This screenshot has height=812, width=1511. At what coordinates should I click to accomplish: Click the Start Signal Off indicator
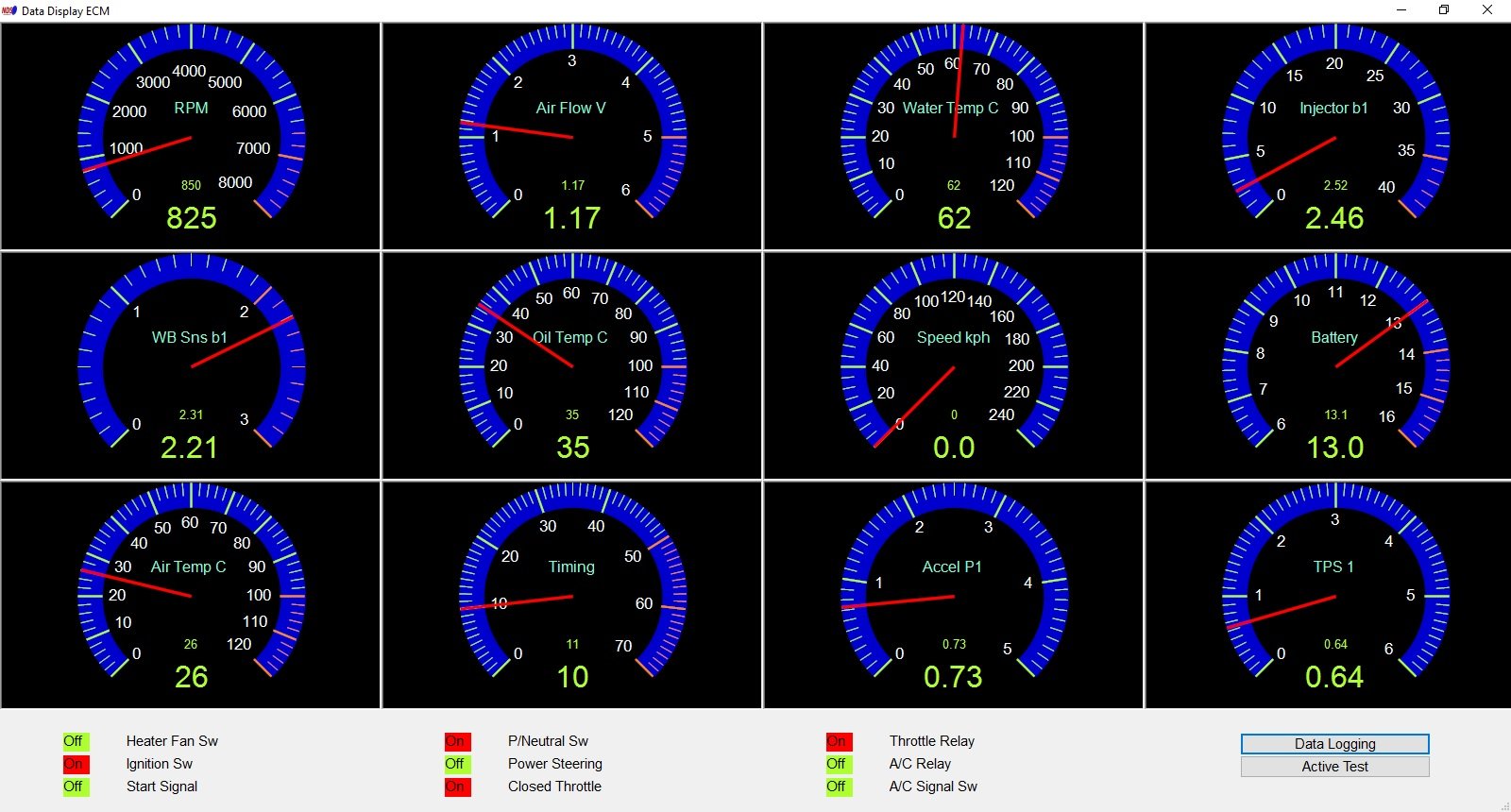(76, 787)
